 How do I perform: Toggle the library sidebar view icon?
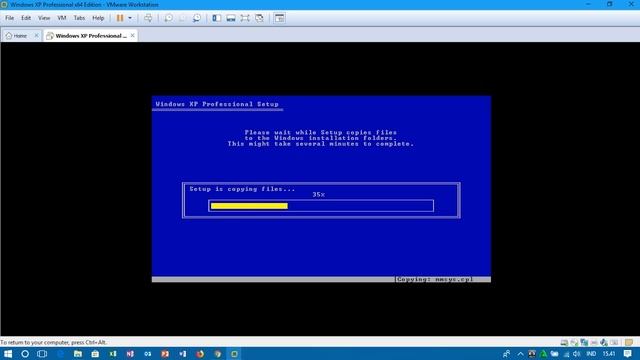217,18
